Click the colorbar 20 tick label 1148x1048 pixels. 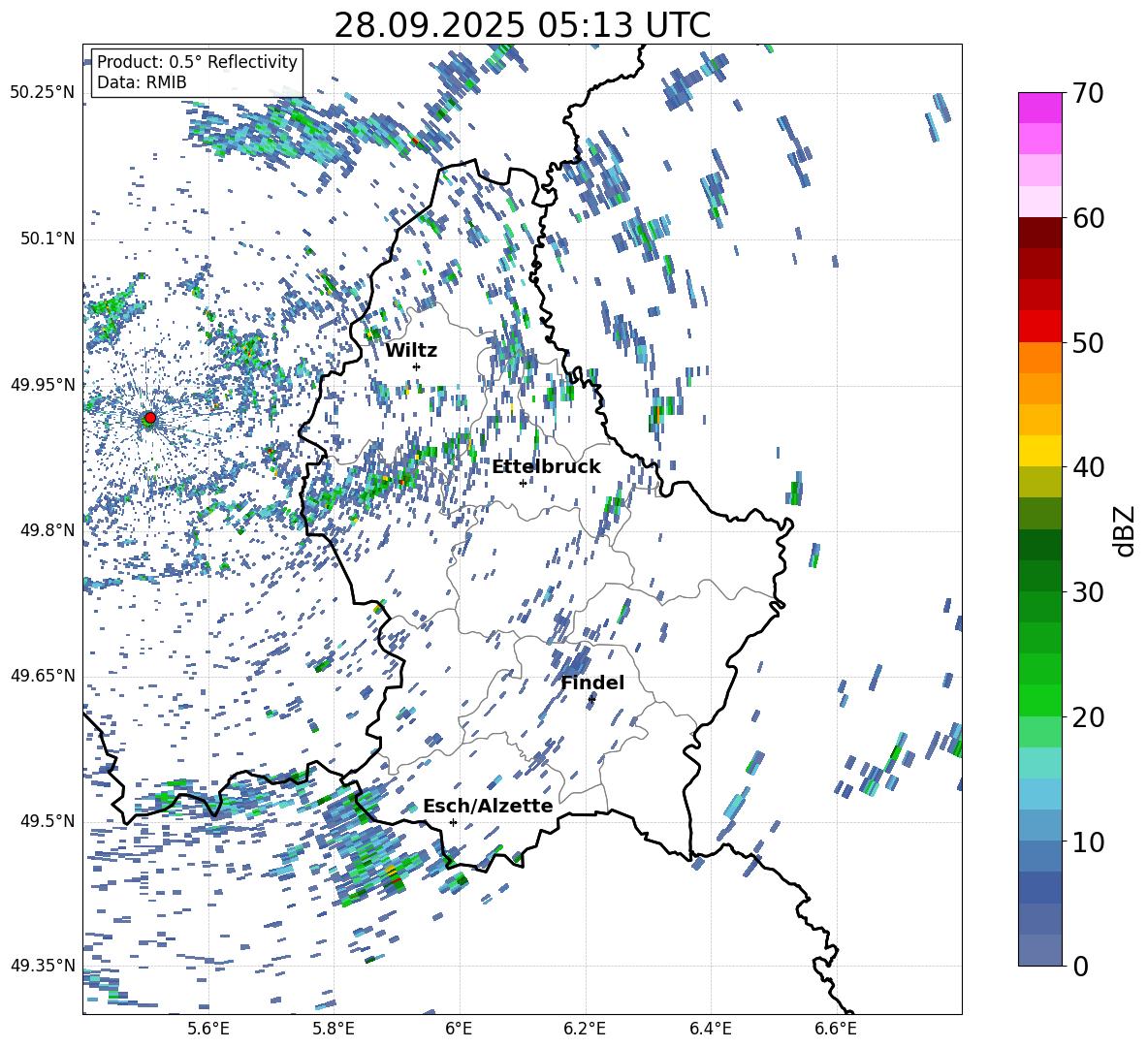pos(1088,717)
